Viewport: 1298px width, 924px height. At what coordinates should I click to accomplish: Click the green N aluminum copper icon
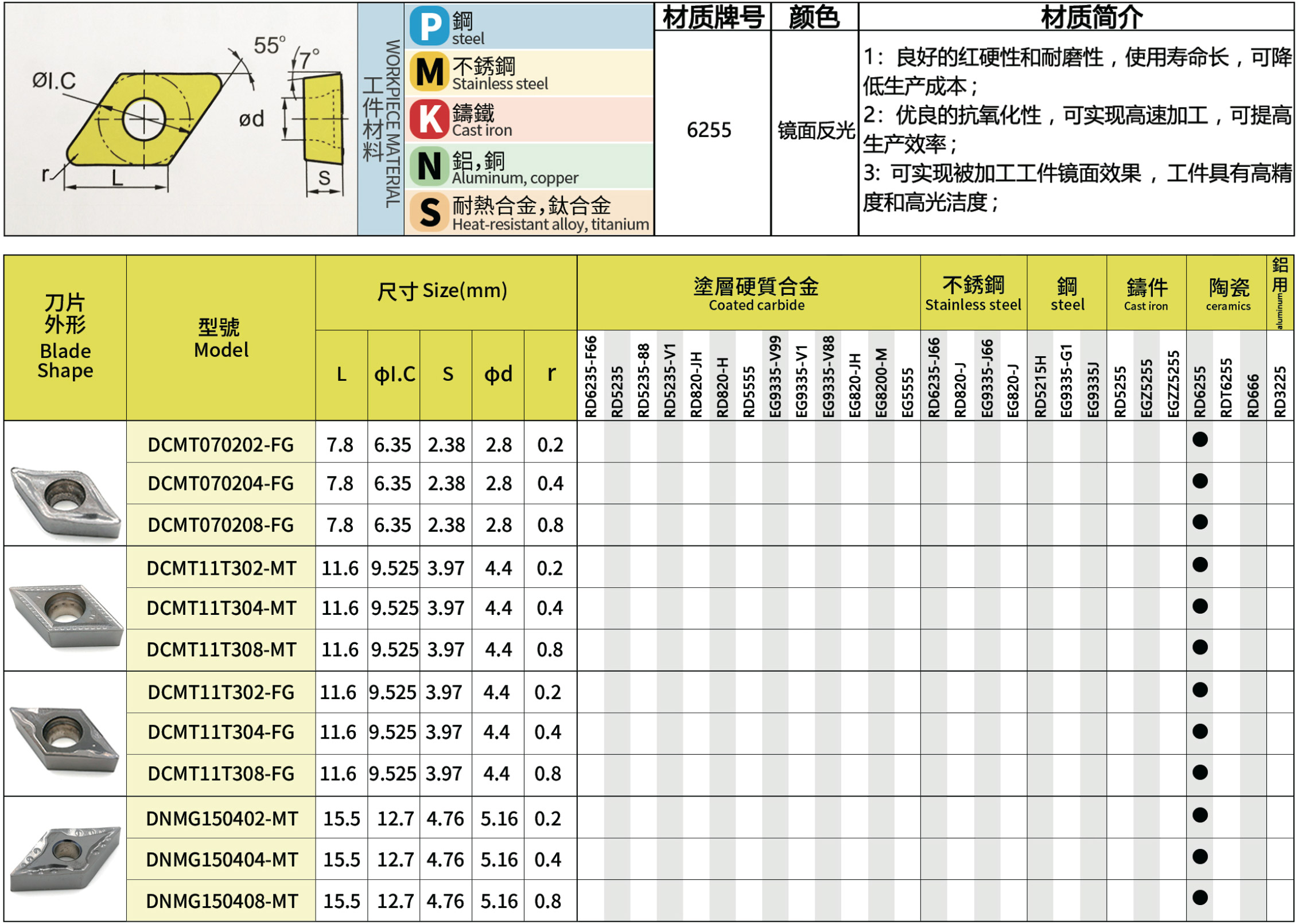coord(429,166)
